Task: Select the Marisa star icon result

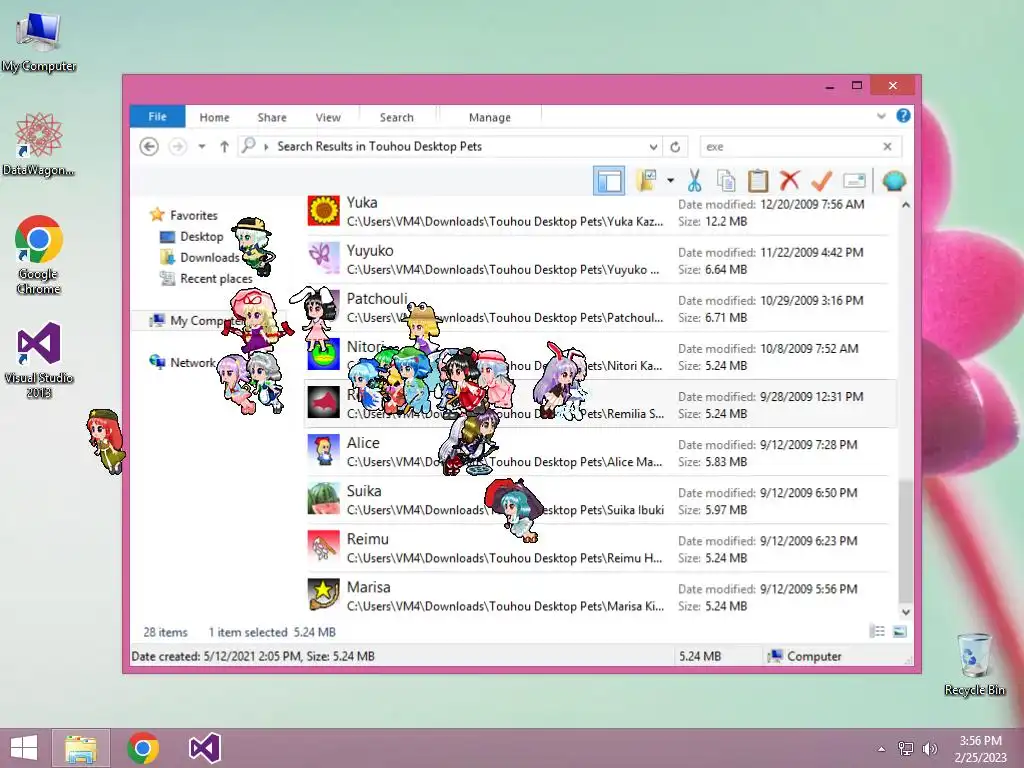Action: click(323, 595)
